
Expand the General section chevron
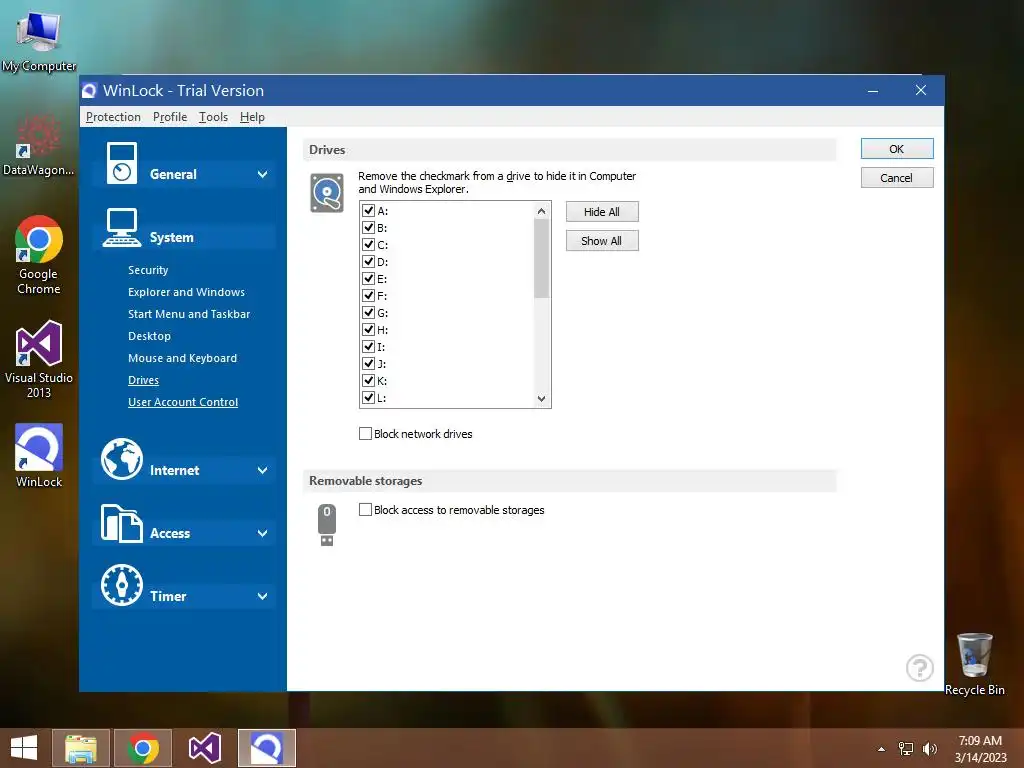coord(263,174)
